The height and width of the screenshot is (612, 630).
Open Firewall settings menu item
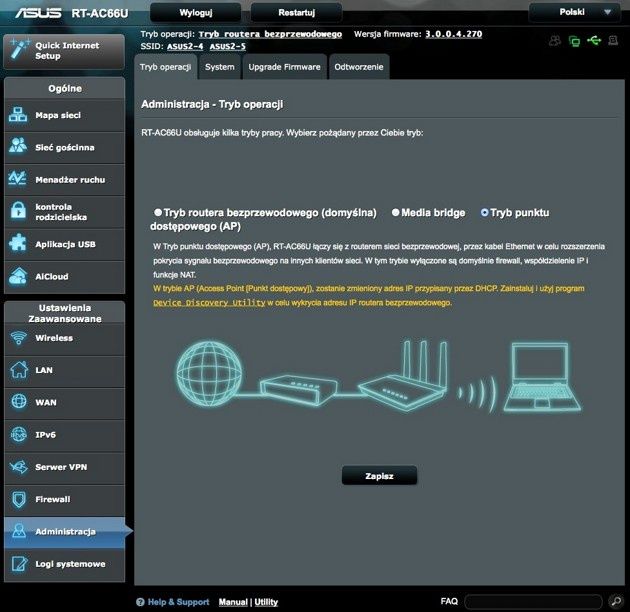(x=64, y=499)
